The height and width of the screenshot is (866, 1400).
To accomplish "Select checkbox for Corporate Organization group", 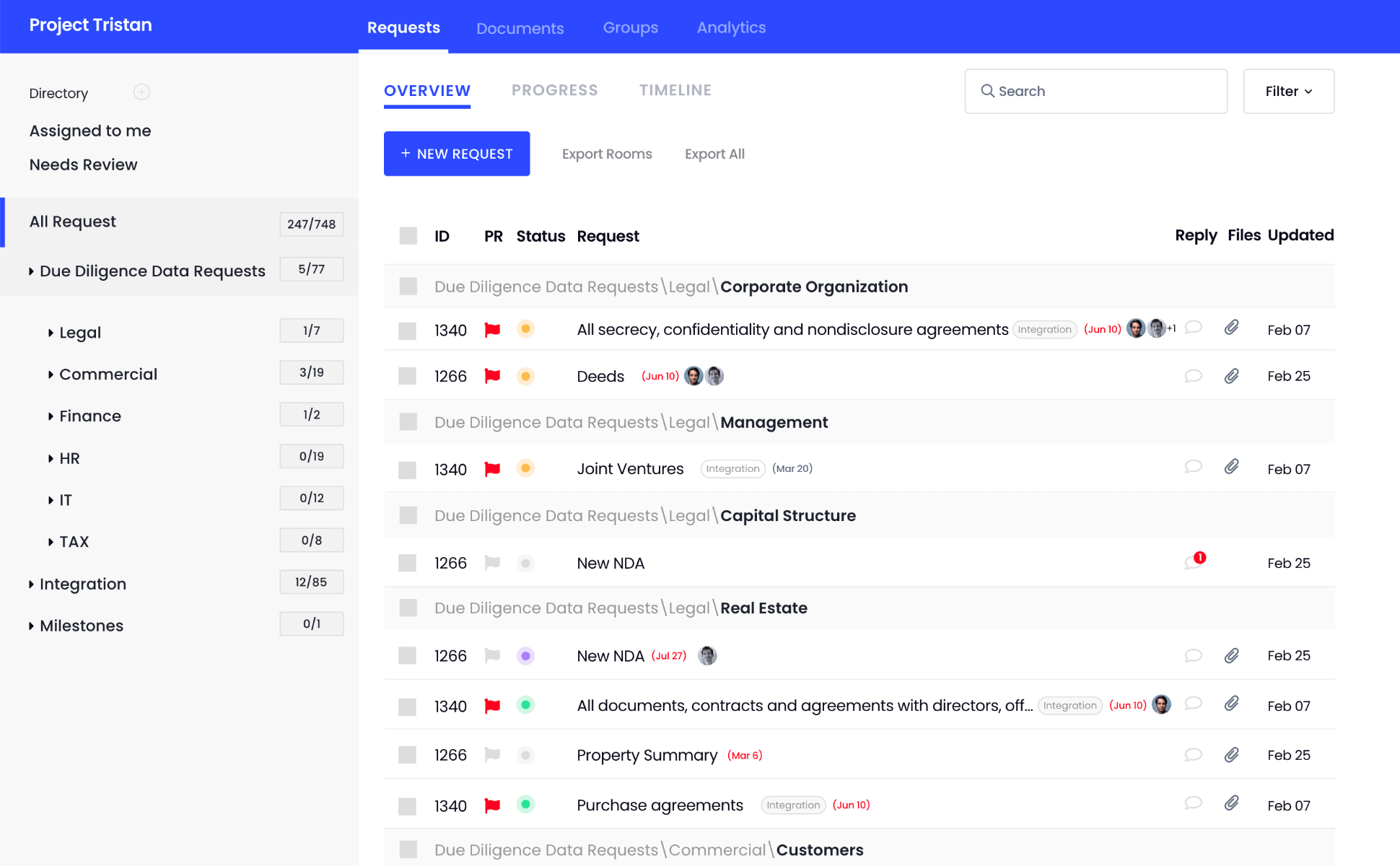I will tap(408, 287).
